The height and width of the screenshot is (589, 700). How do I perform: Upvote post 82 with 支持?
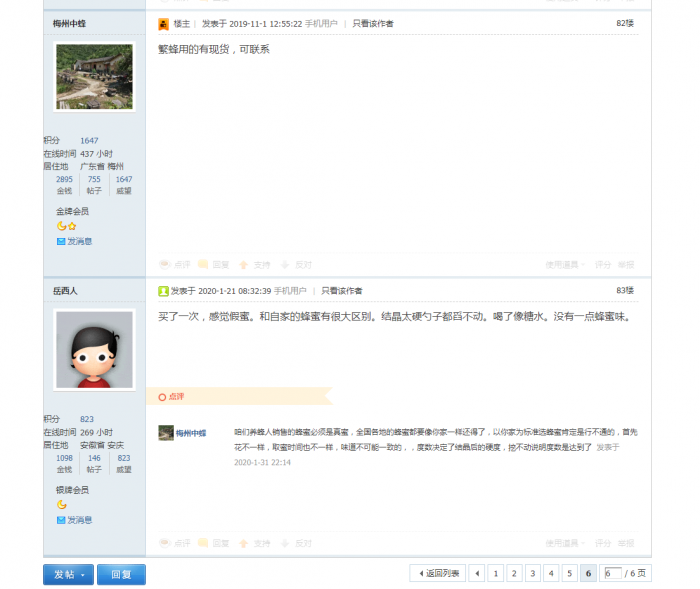(x=255, y=265)
